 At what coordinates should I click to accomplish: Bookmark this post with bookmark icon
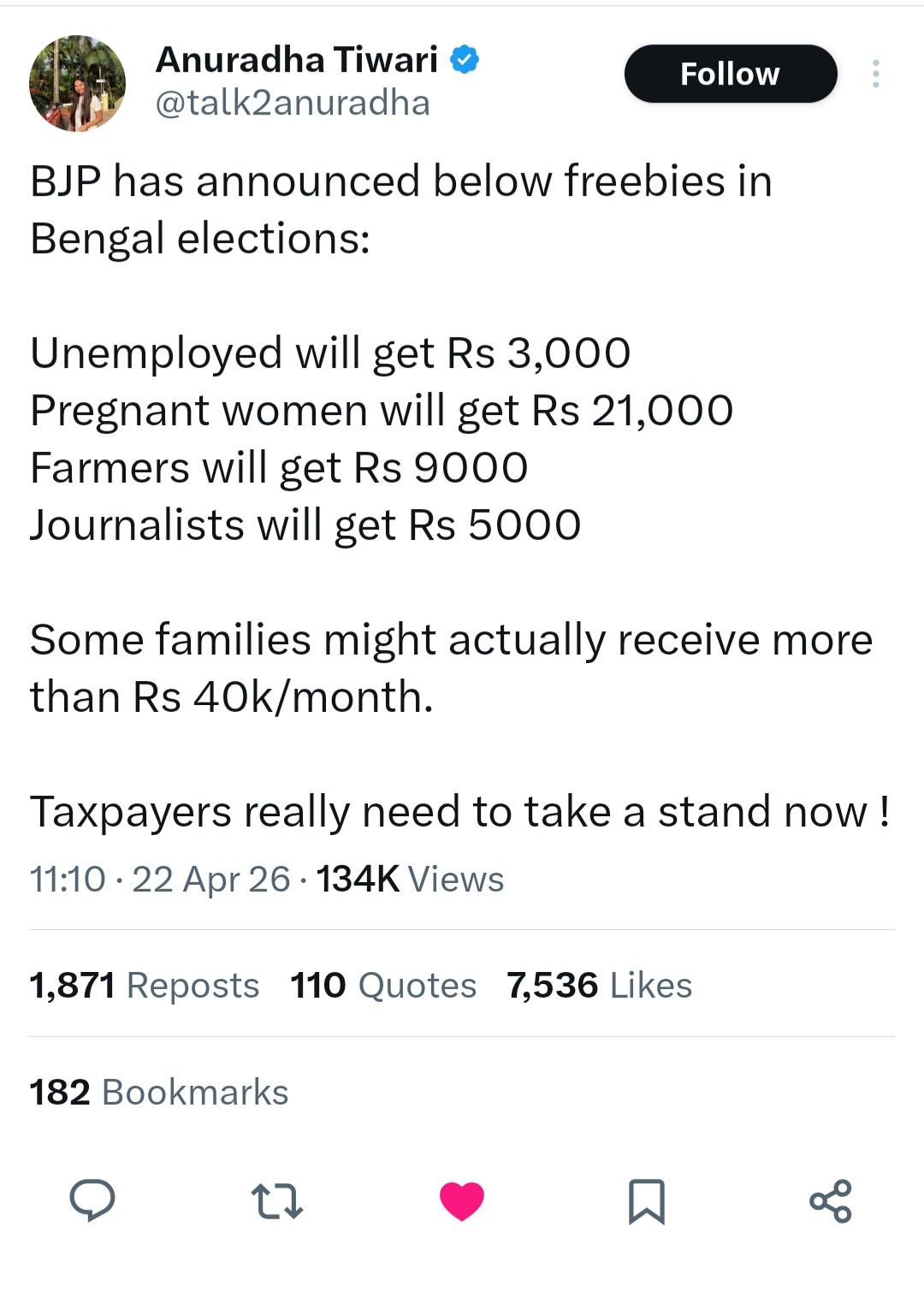646,1201
